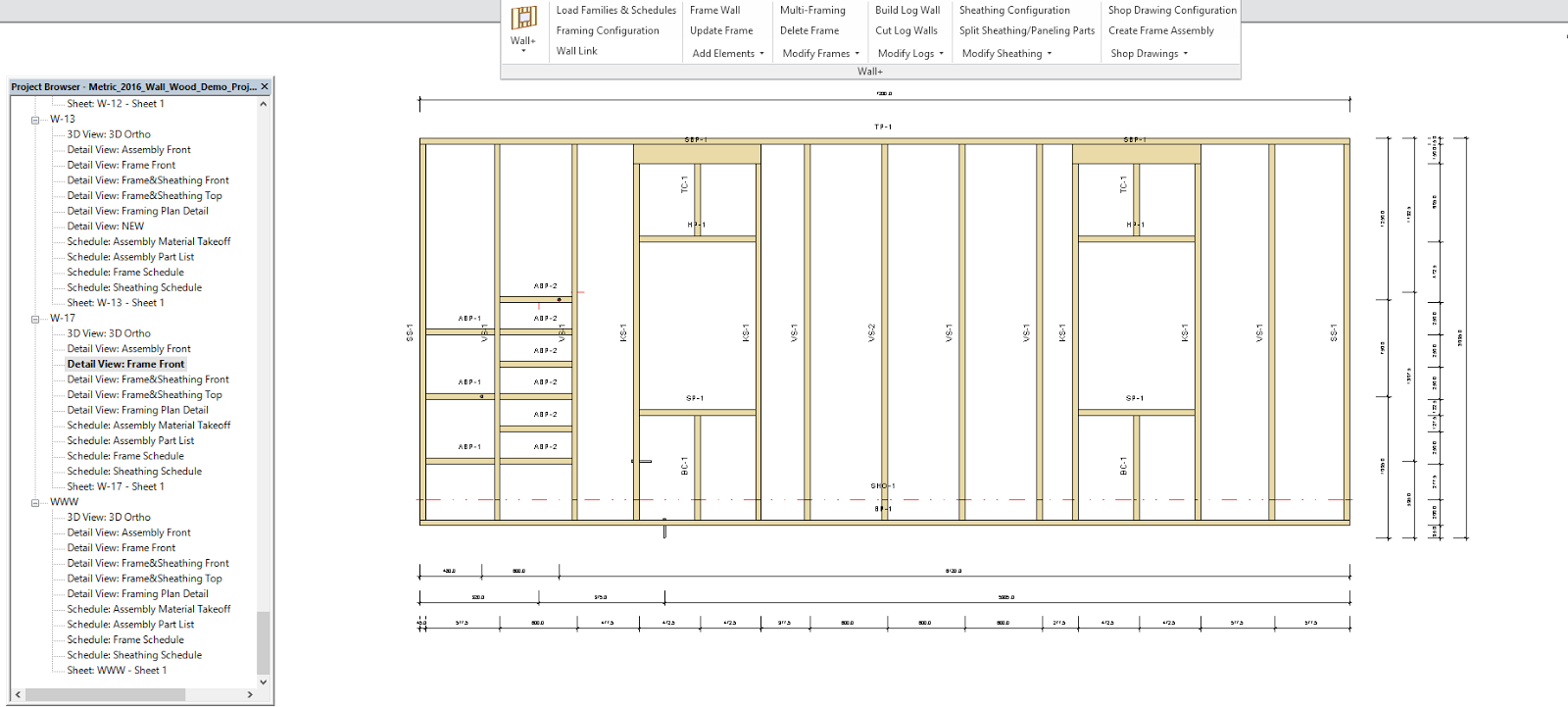Click the Project Browser scroll down arrow
The image size is (1568, 707).
tap(263, 682)
